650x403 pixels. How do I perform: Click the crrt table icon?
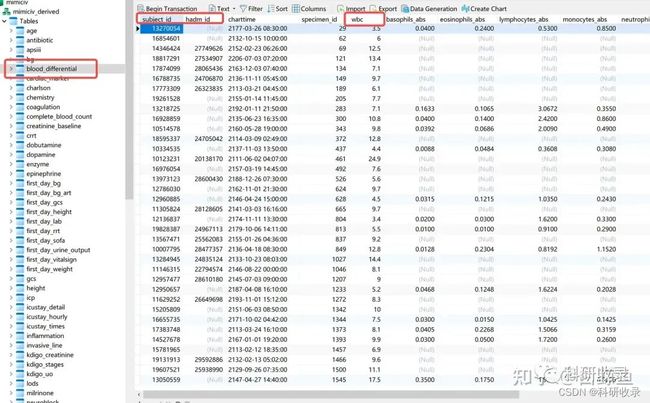[x=20, y=136]
